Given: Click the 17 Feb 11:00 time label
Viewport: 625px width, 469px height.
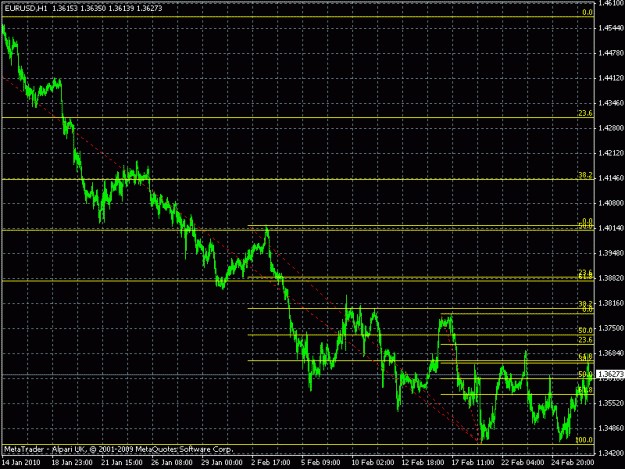Looking at the screenshot, I should (x=473, y=463).
